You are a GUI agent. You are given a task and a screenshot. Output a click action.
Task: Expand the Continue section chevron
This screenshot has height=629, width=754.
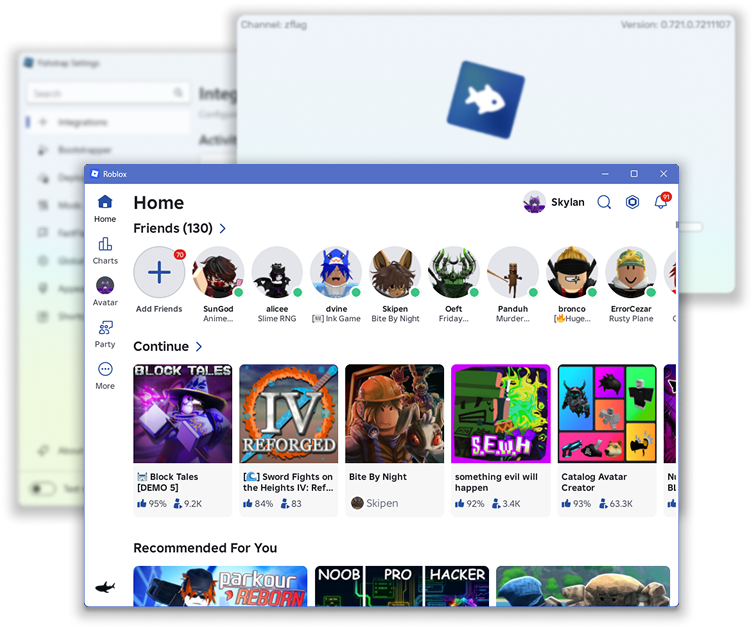(199, 347)
